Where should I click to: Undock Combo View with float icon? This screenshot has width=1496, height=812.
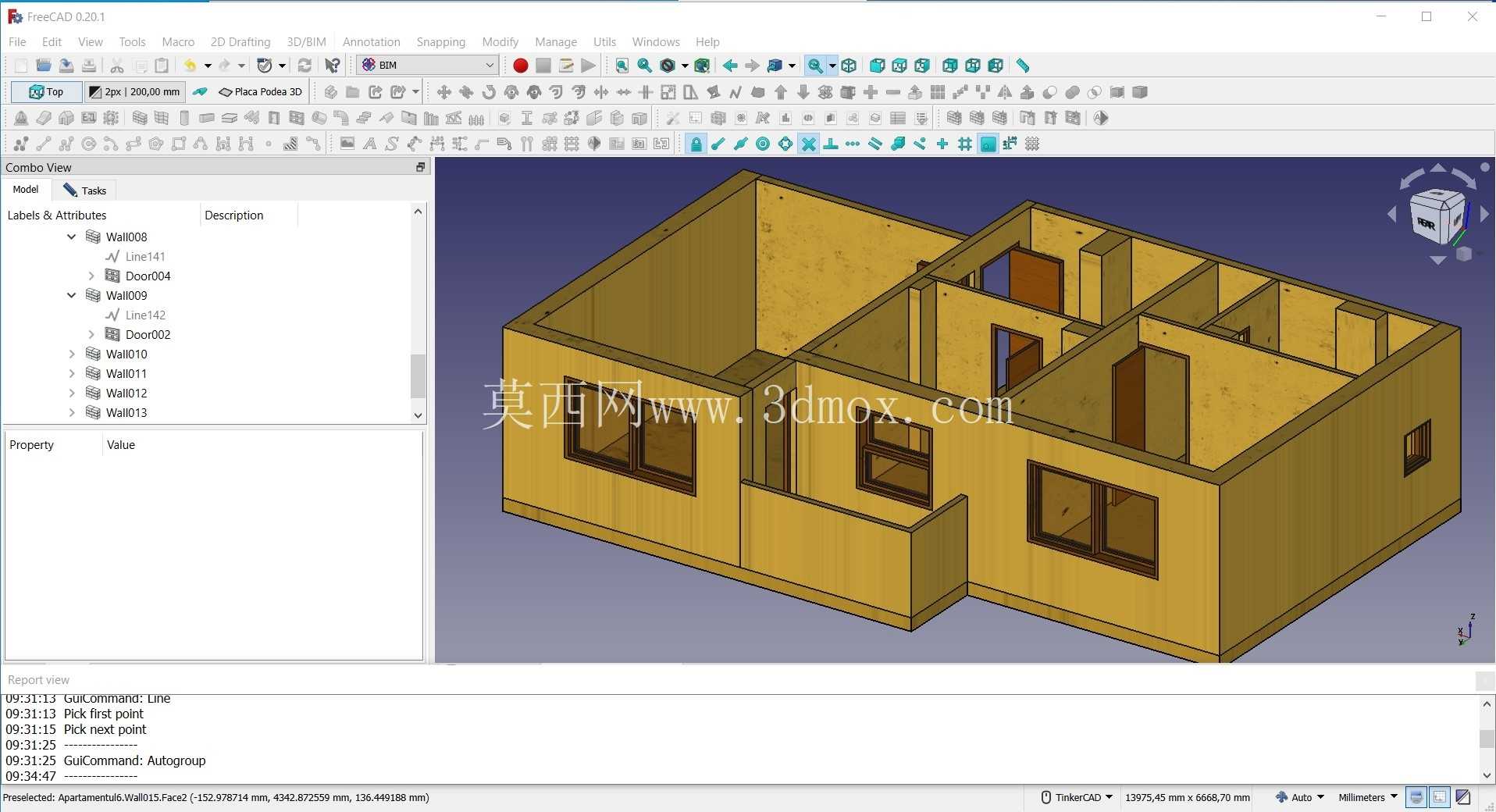[x=420, y=167]
